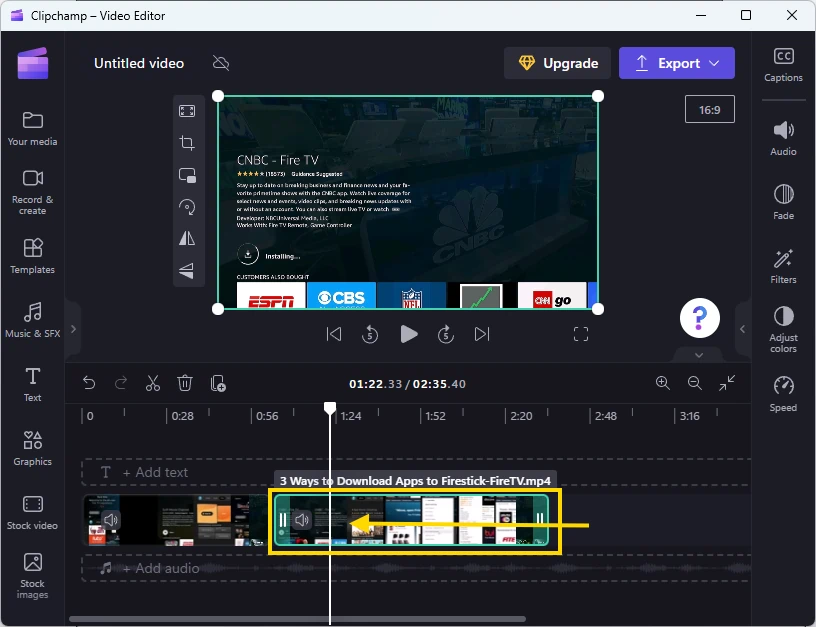Open the Graphics panel
816x627 pixels.
(32, 448)
